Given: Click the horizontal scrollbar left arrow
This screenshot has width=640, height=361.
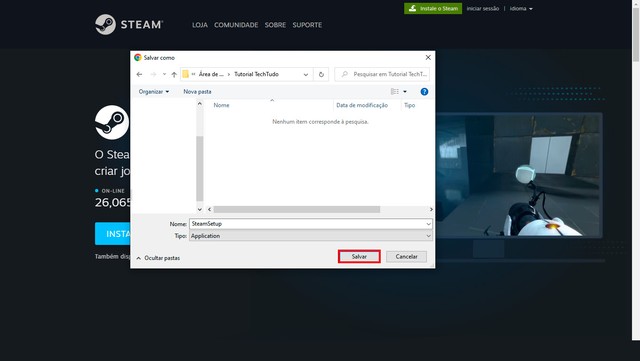Looking at the screenshot, I should pyautogui.click(x=209, y=209).
